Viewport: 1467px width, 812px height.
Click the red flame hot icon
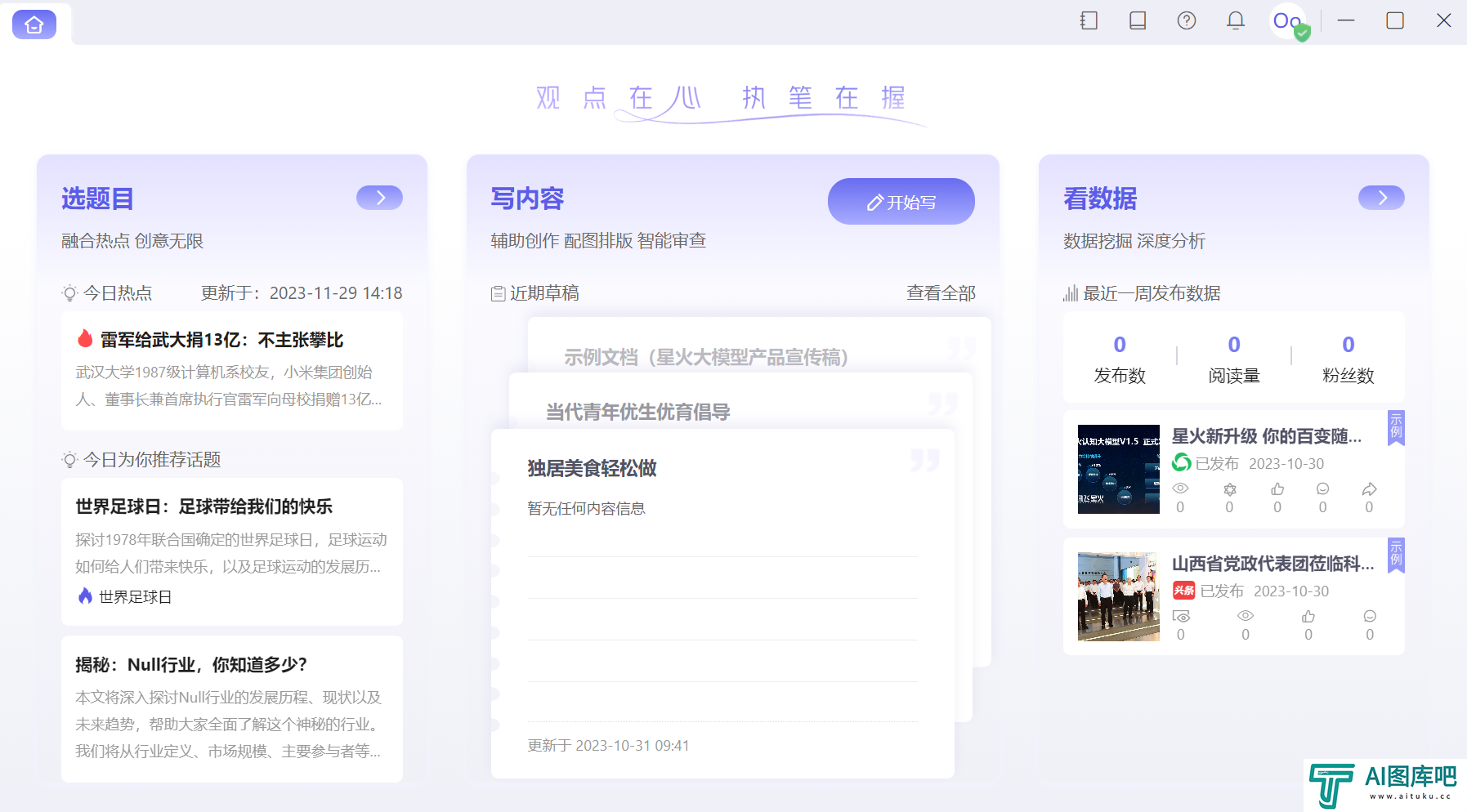(x=85, y=338)
